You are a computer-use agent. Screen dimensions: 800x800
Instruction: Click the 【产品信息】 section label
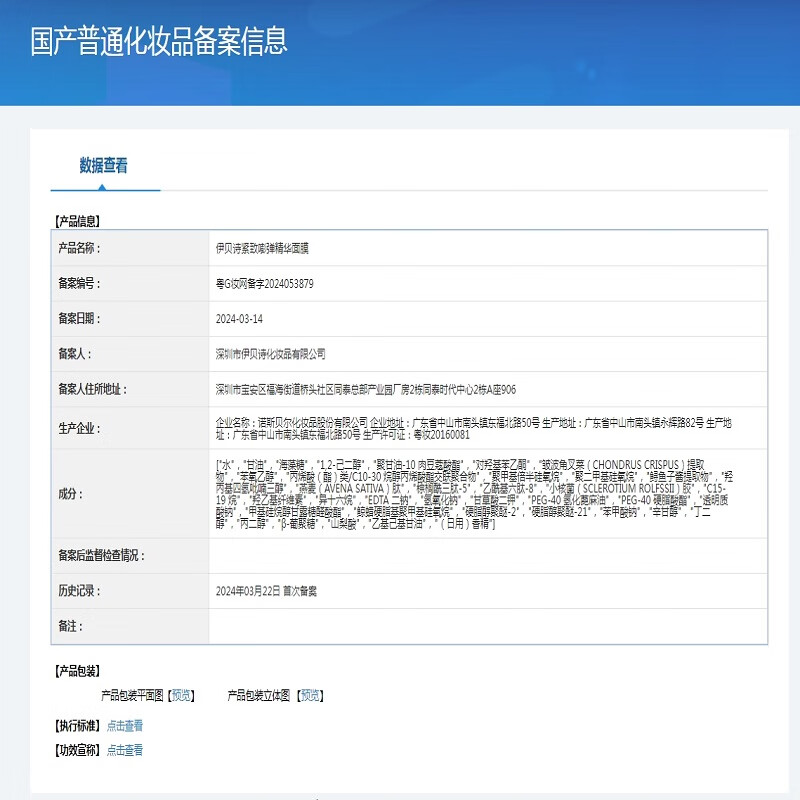(x=78, y=224)
